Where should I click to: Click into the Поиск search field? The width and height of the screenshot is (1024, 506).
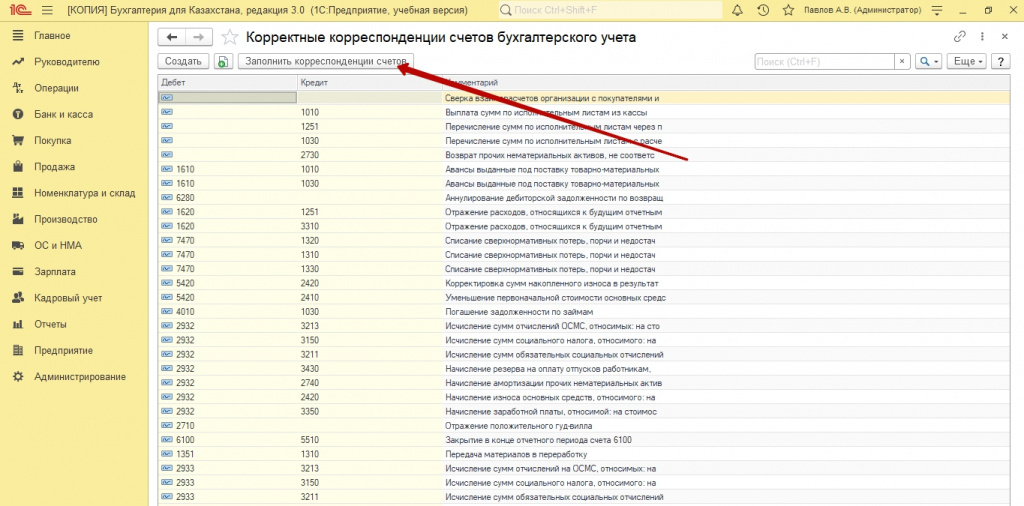824,61
